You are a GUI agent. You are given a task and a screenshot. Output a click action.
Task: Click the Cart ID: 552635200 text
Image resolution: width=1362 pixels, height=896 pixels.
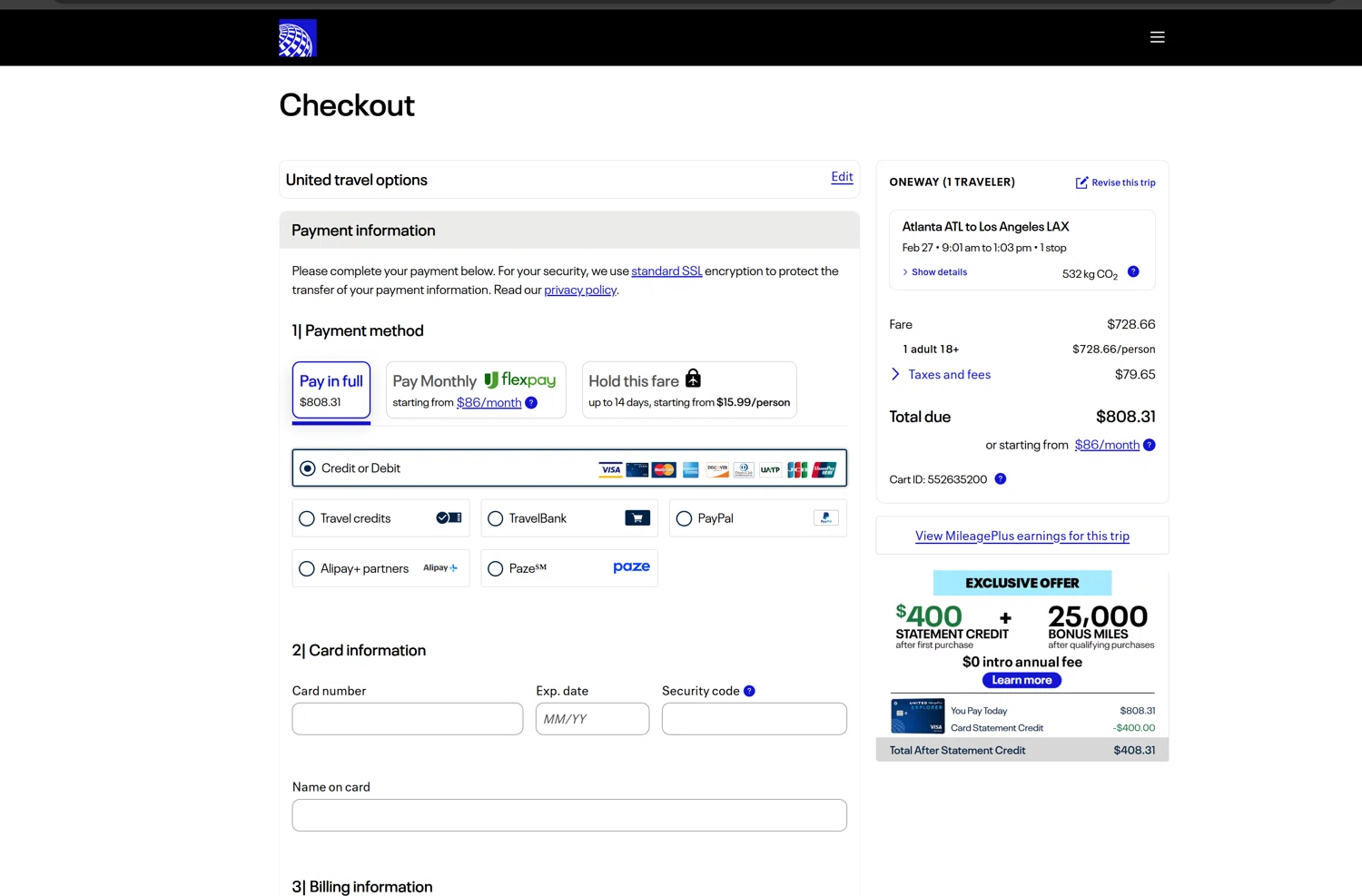[x=938, y=479]
